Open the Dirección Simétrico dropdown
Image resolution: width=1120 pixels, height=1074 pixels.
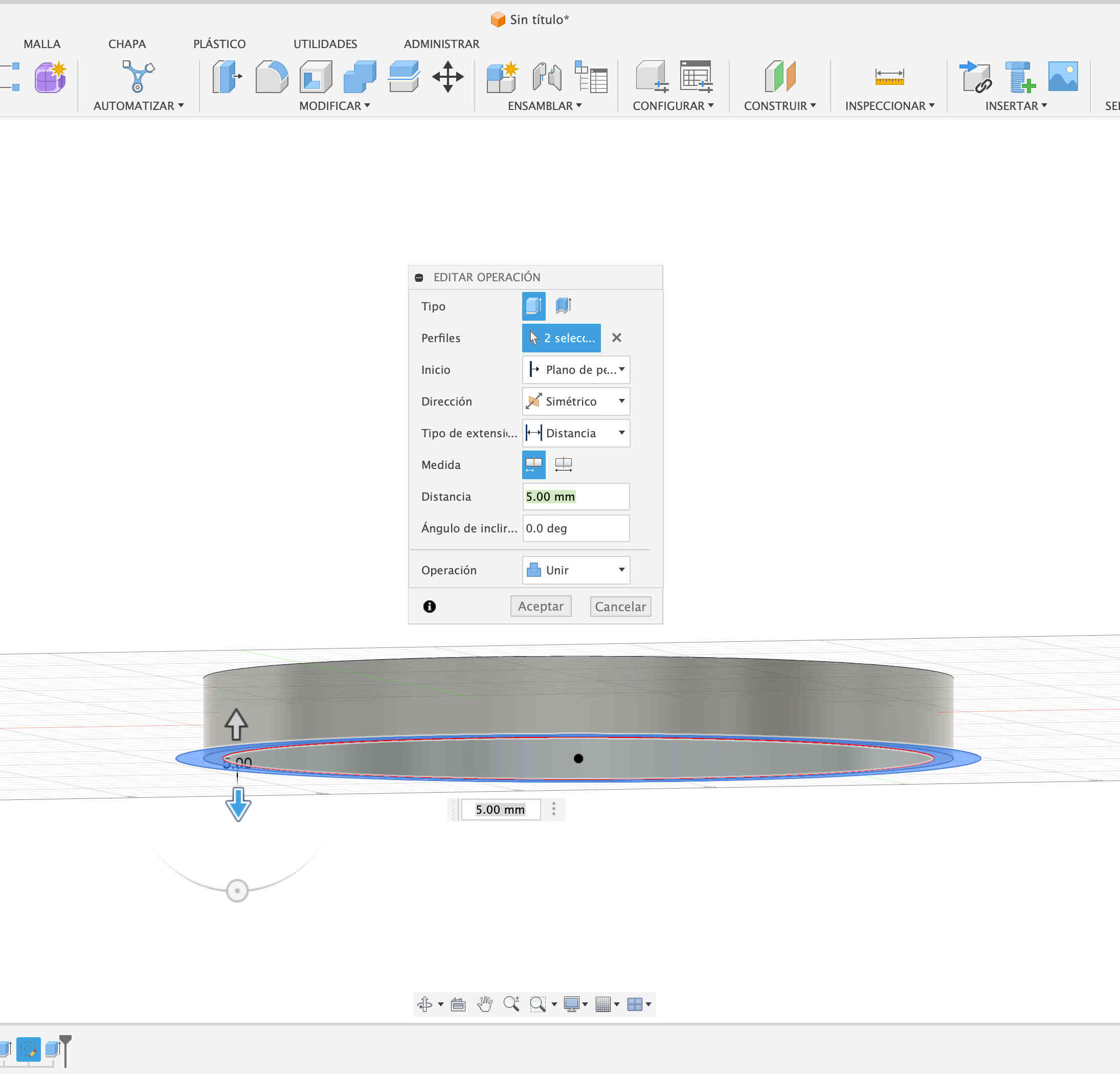point(576,401)
